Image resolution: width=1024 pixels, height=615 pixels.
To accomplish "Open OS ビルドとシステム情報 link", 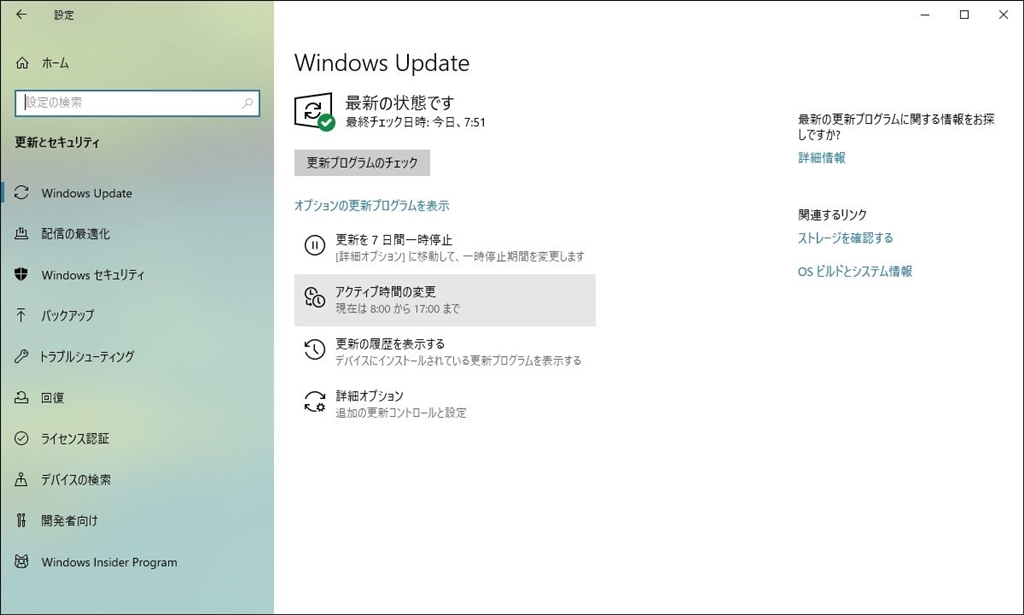I will [854, 271].
